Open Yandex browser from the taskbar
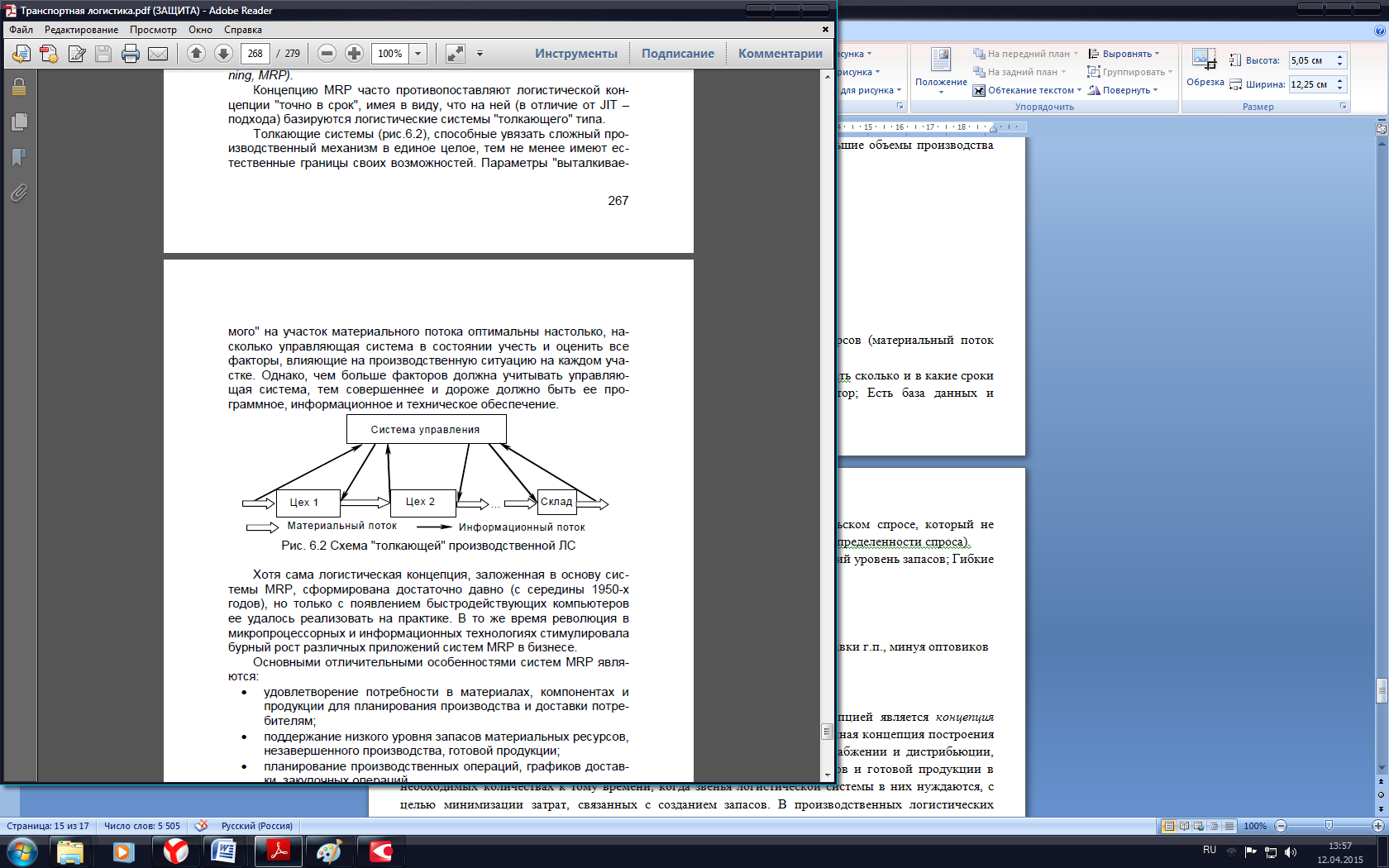1389x868 pixels. coord(175,851)
